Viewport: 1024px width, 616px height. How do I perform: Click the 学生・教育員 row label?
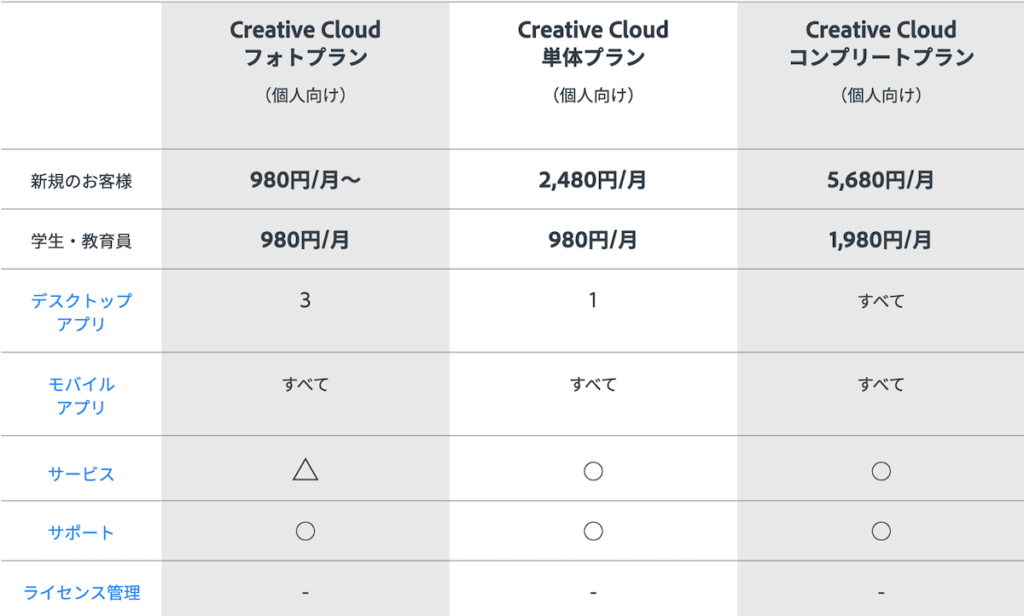click(81, 241)
